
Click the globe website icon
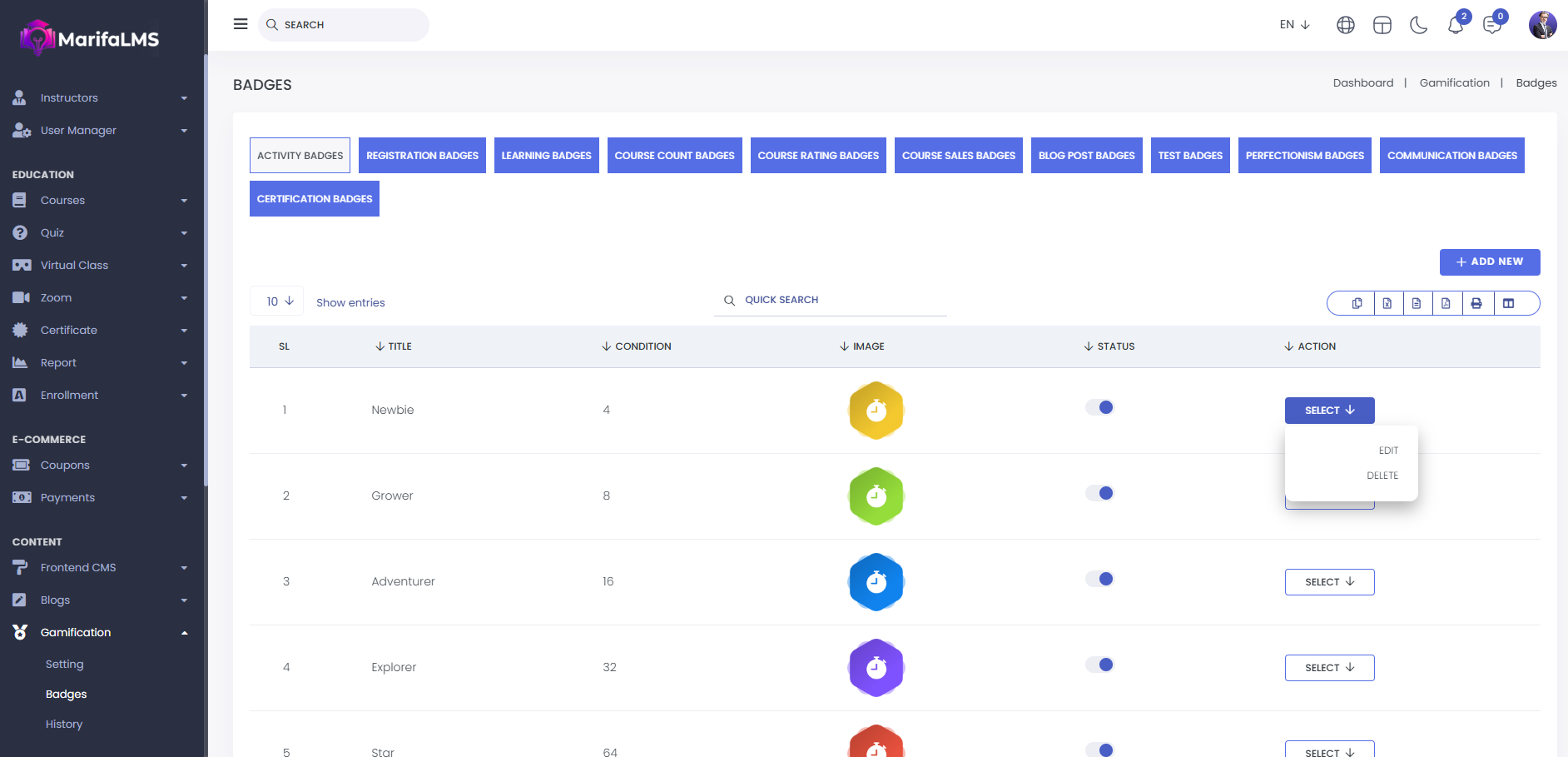coord(1345,25)
